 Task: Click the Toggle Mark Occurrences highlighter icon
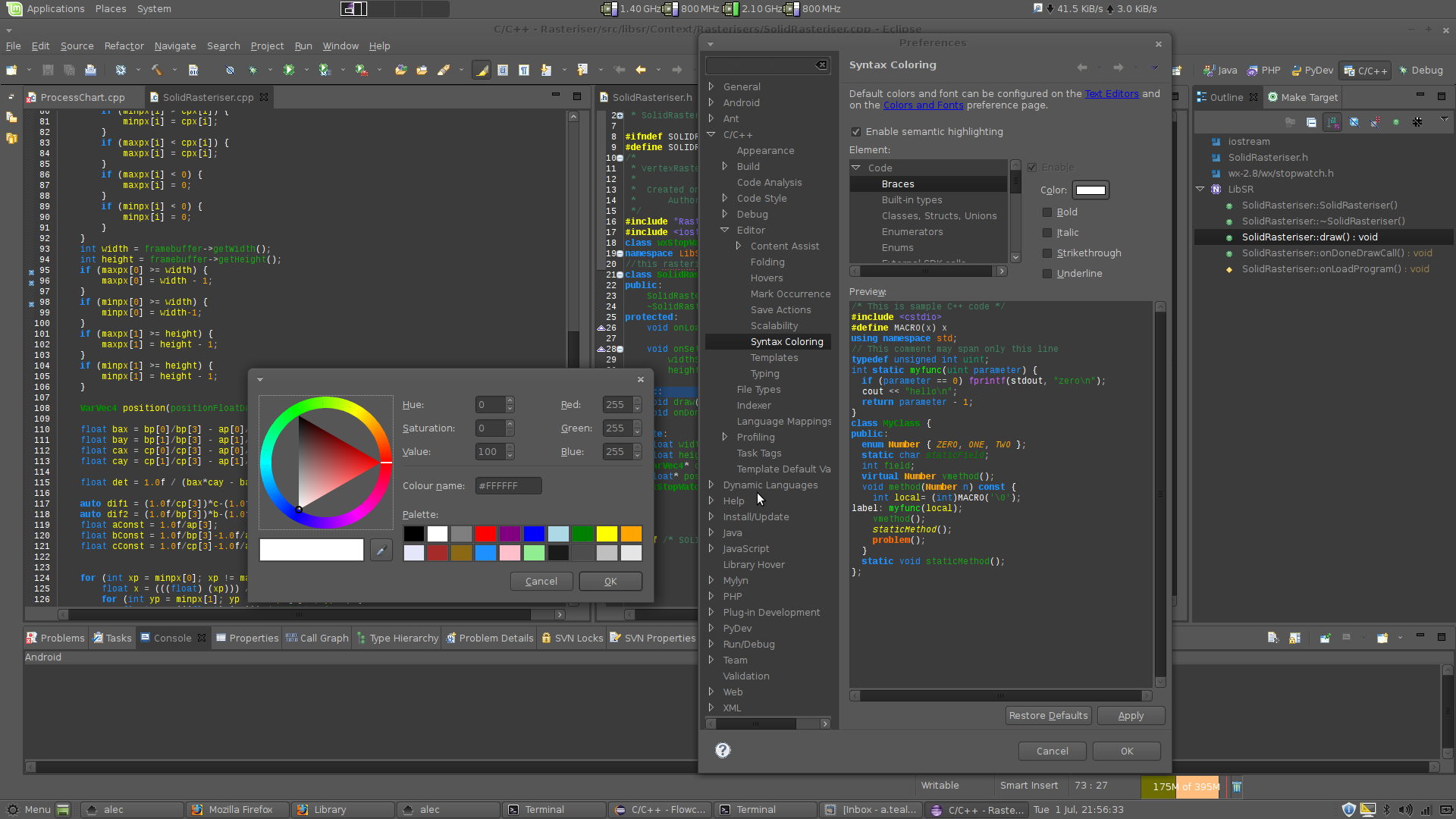(x=482, y=70)
